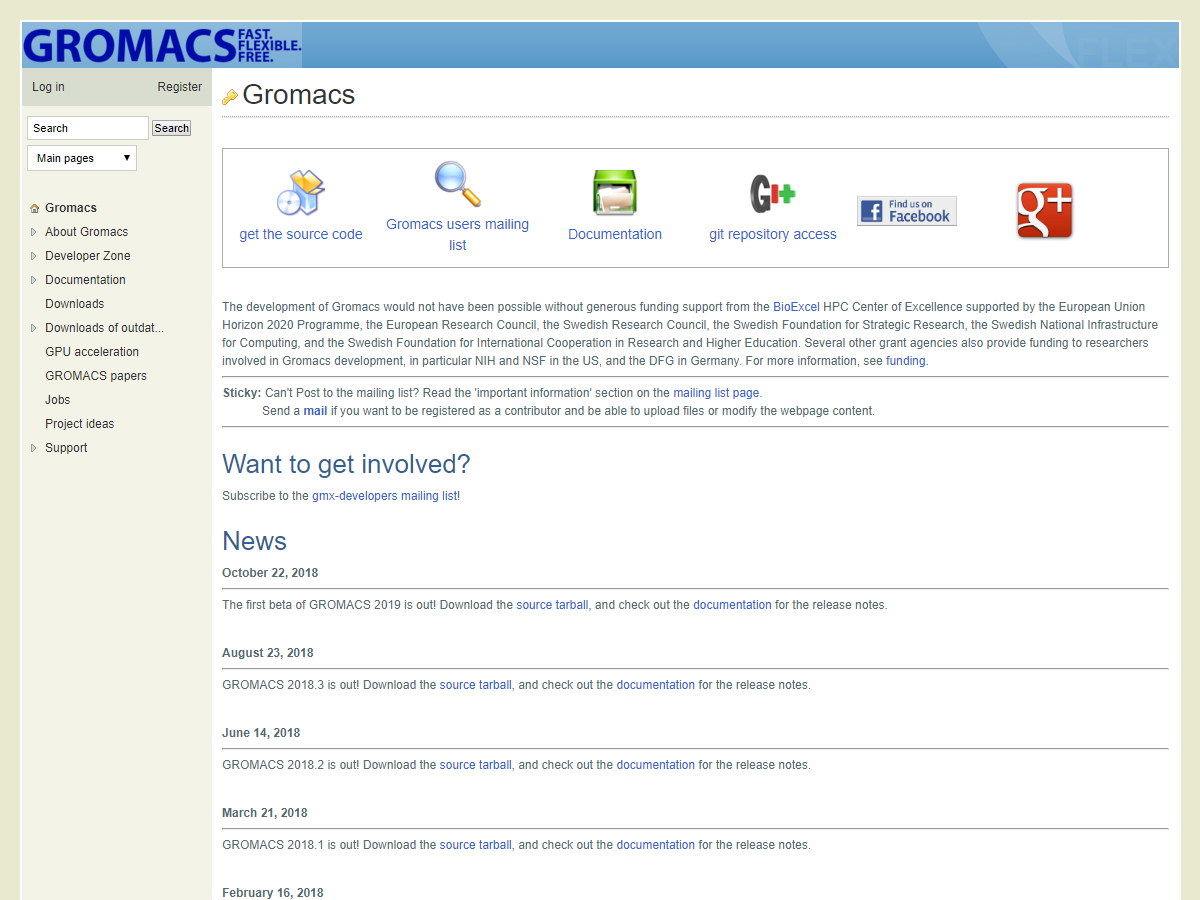Viewport: 1200px width, 900px height.
Task: Click the Log in link
Action: pyautogui.click(x=48, y=87)
